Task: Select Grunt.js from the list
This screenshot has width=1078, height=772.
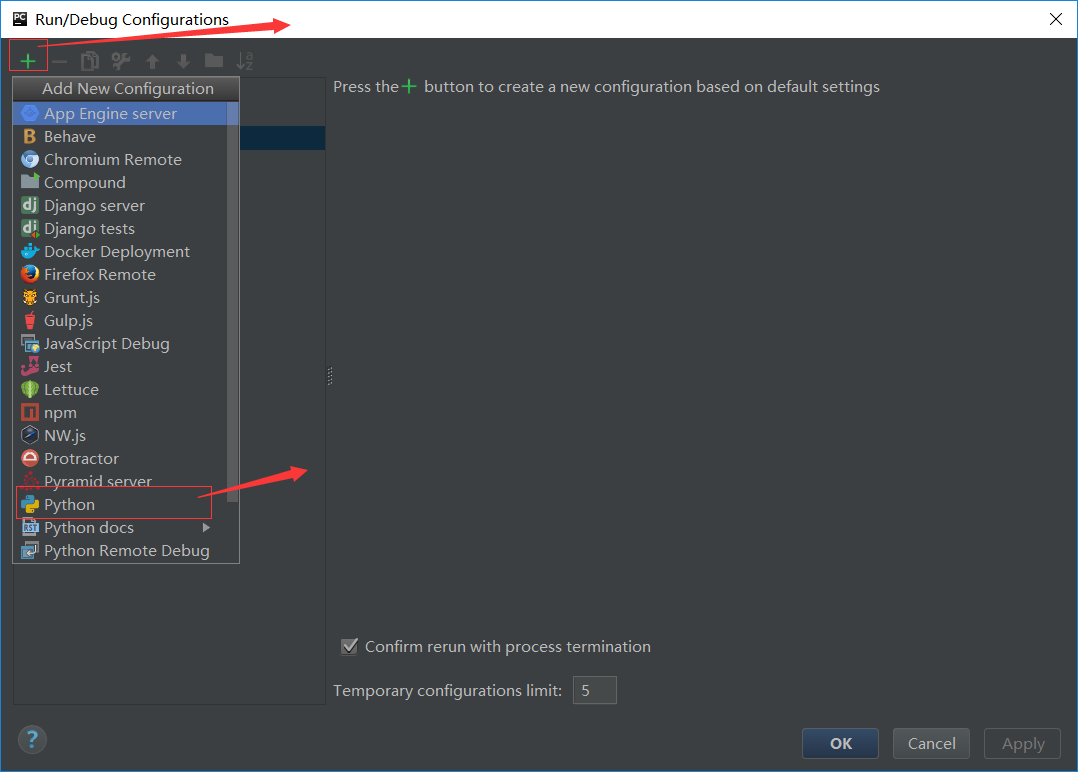Action: 120,298
